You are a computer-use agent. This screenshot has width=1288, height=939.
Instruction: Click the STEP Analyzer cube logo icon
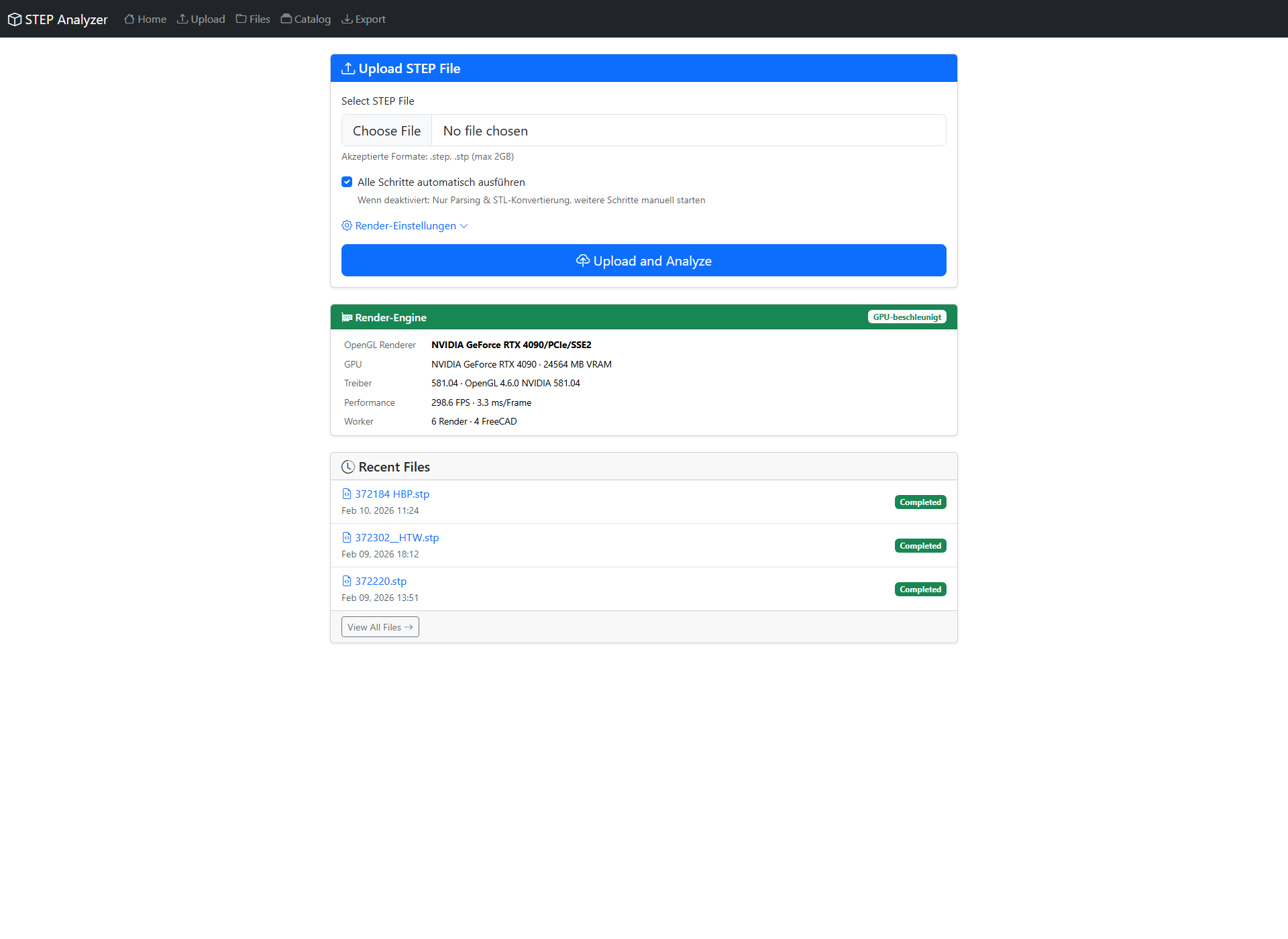point(15,19)
